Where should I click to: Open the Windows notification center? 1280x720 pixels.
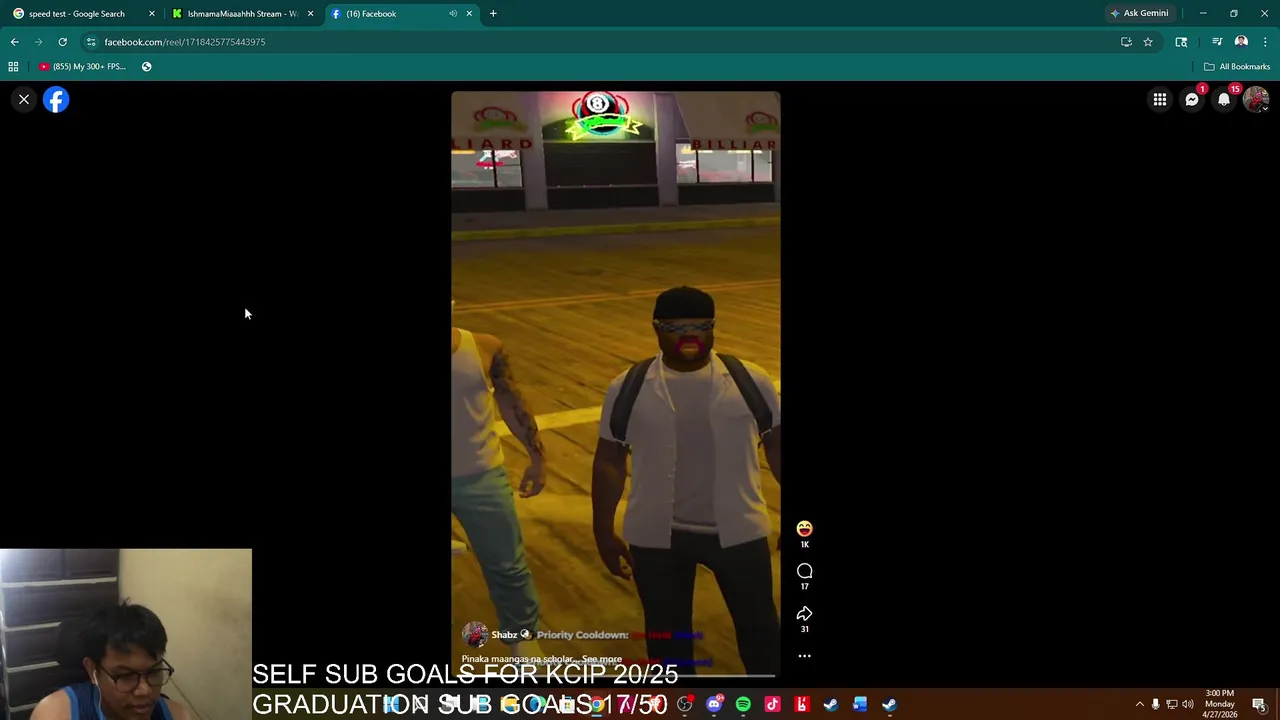tap(1259, 705)
